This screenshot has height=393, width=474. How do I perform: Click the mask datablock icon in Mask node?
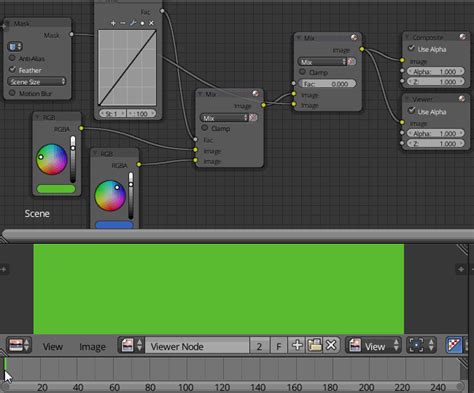(15, 46)
